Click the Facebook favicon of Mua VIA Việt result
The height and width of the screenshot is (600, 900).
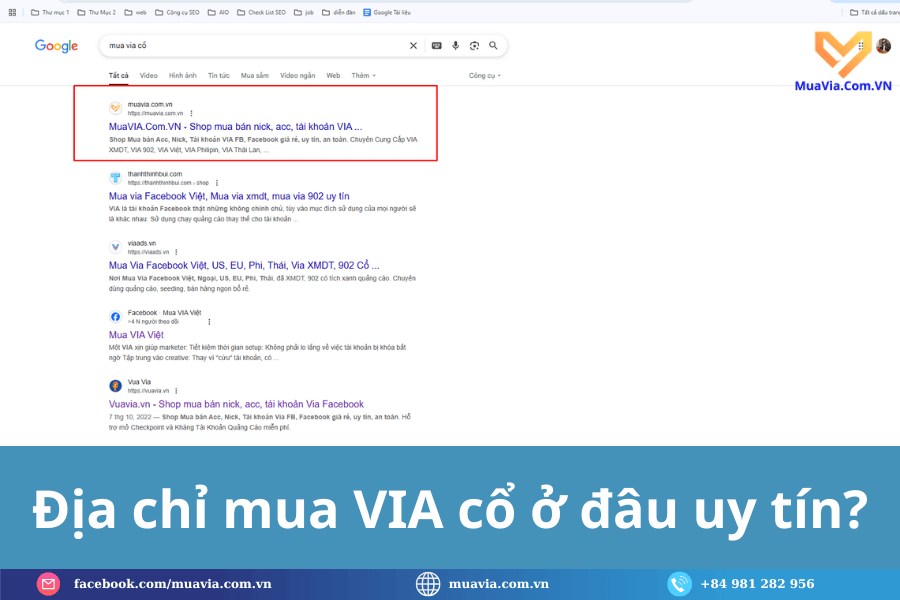click(115, 316)
